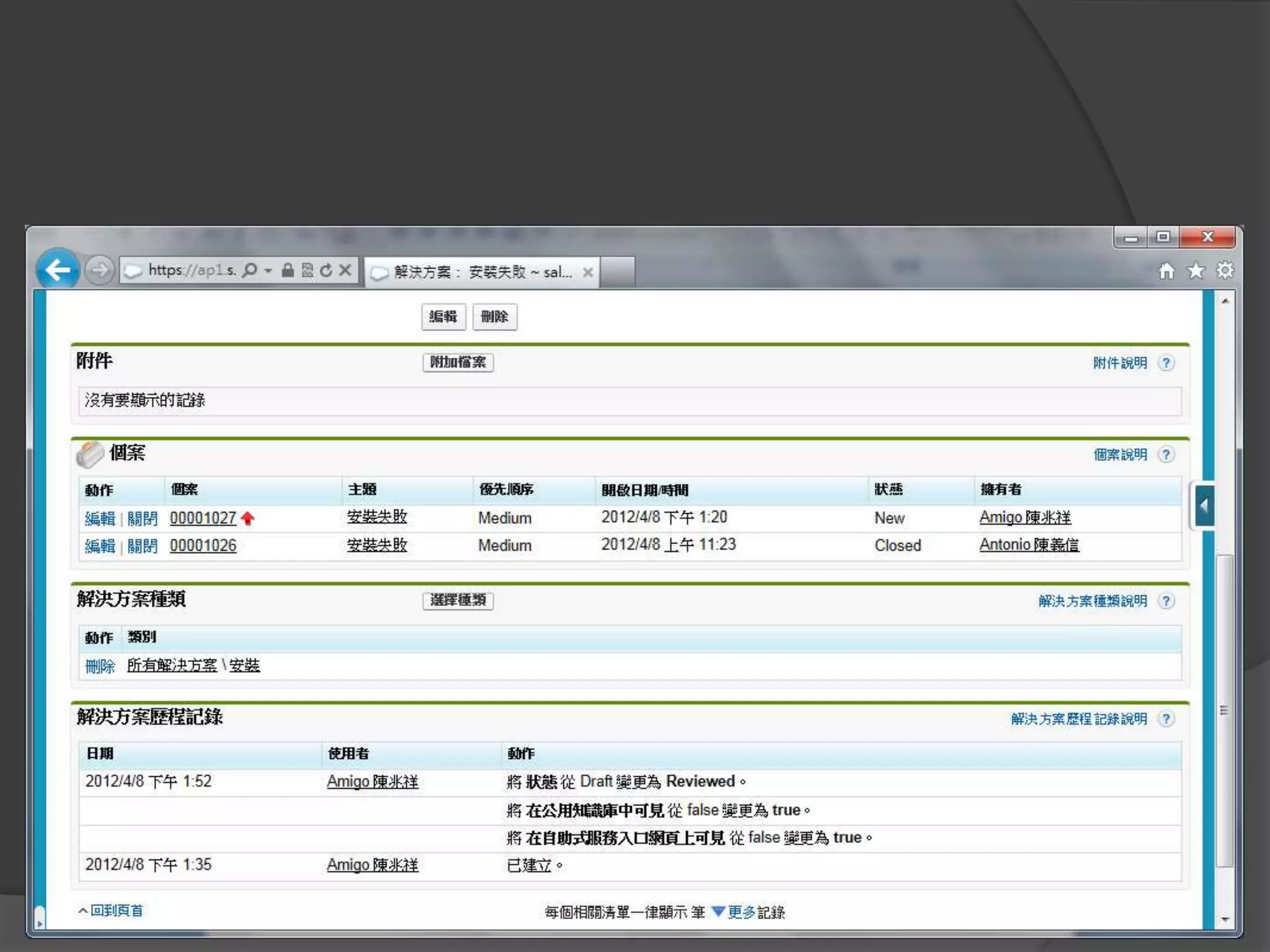Click the browser back arrow button
1270x952 pixels.
tap(58, 270)
